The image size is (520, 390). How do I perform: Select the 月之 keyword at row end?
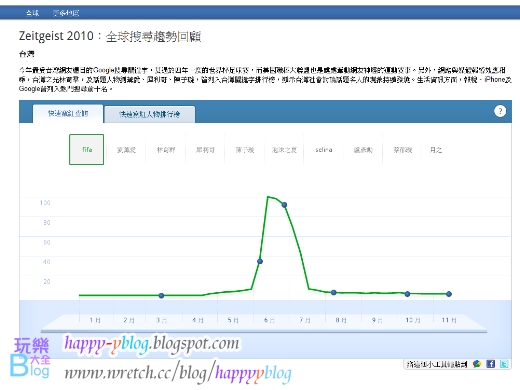pos(436,150)
